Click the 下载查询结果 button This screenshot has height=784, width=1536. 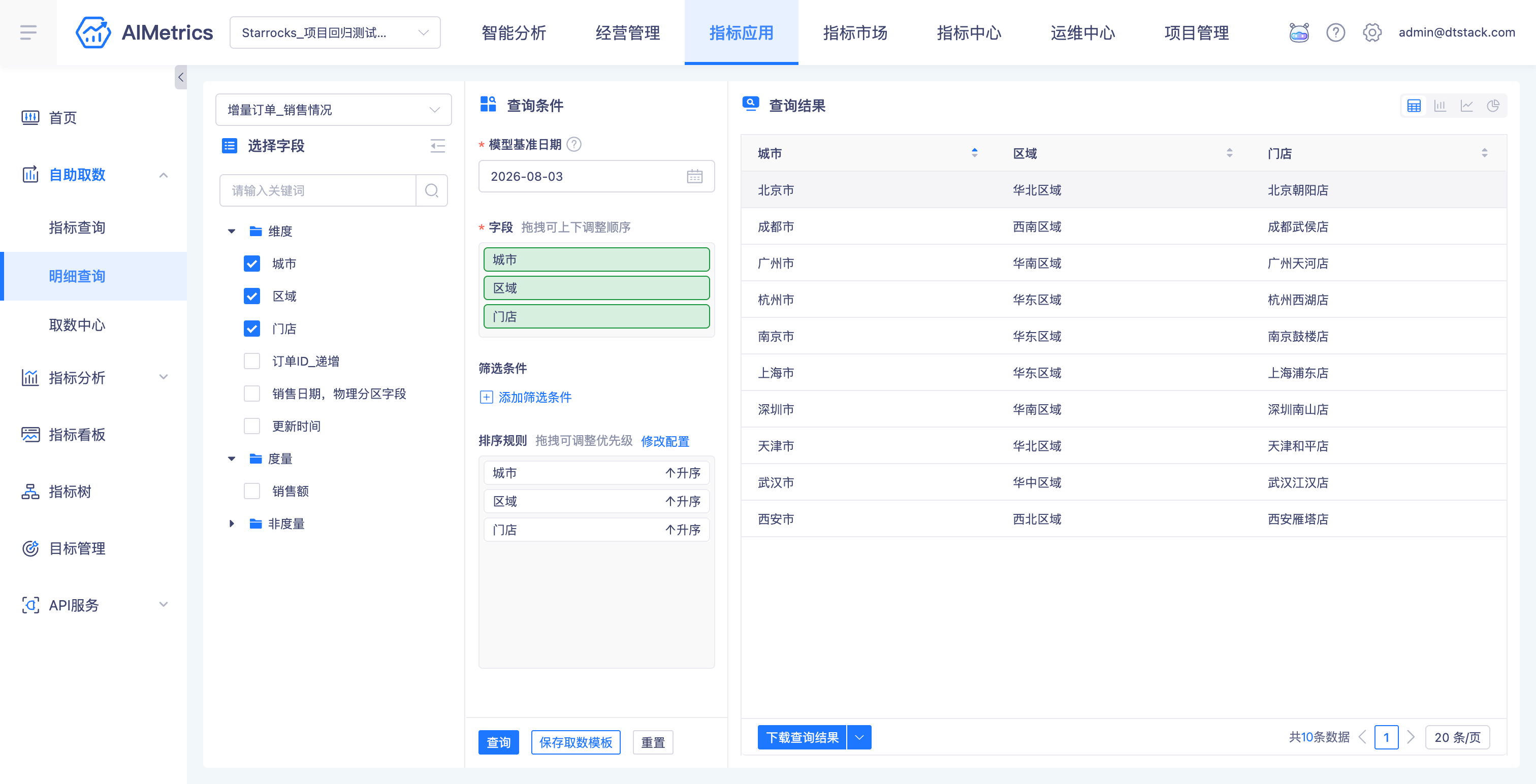click(x=802, y=737)
